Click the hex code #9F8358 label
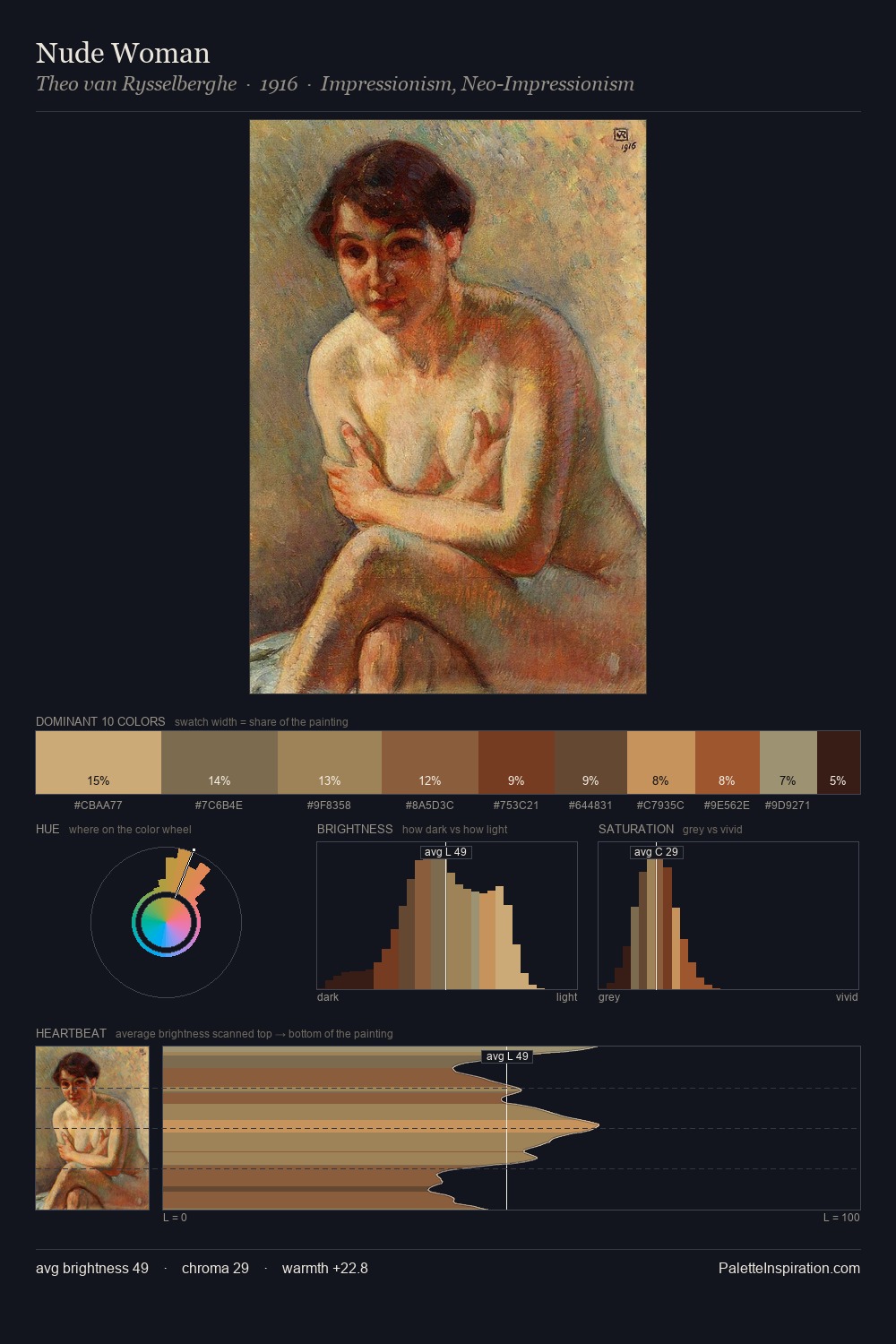The width and height of the screenshot is (896, 1344). tap(329, 806)
